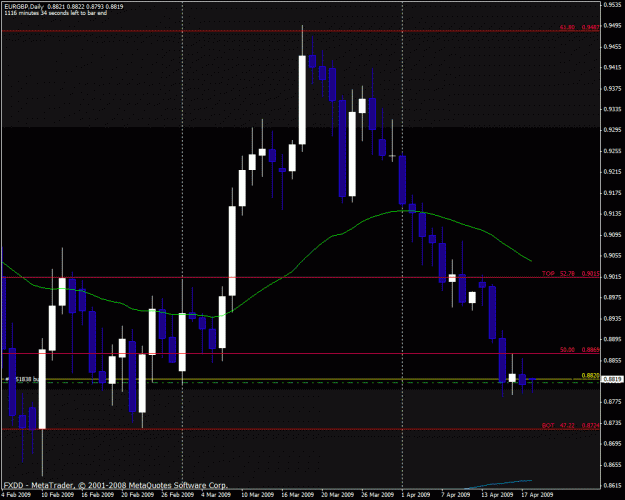Click the yellow 0.8820 price label
Viewport: 625px width, 500px height.
point(590,376)
